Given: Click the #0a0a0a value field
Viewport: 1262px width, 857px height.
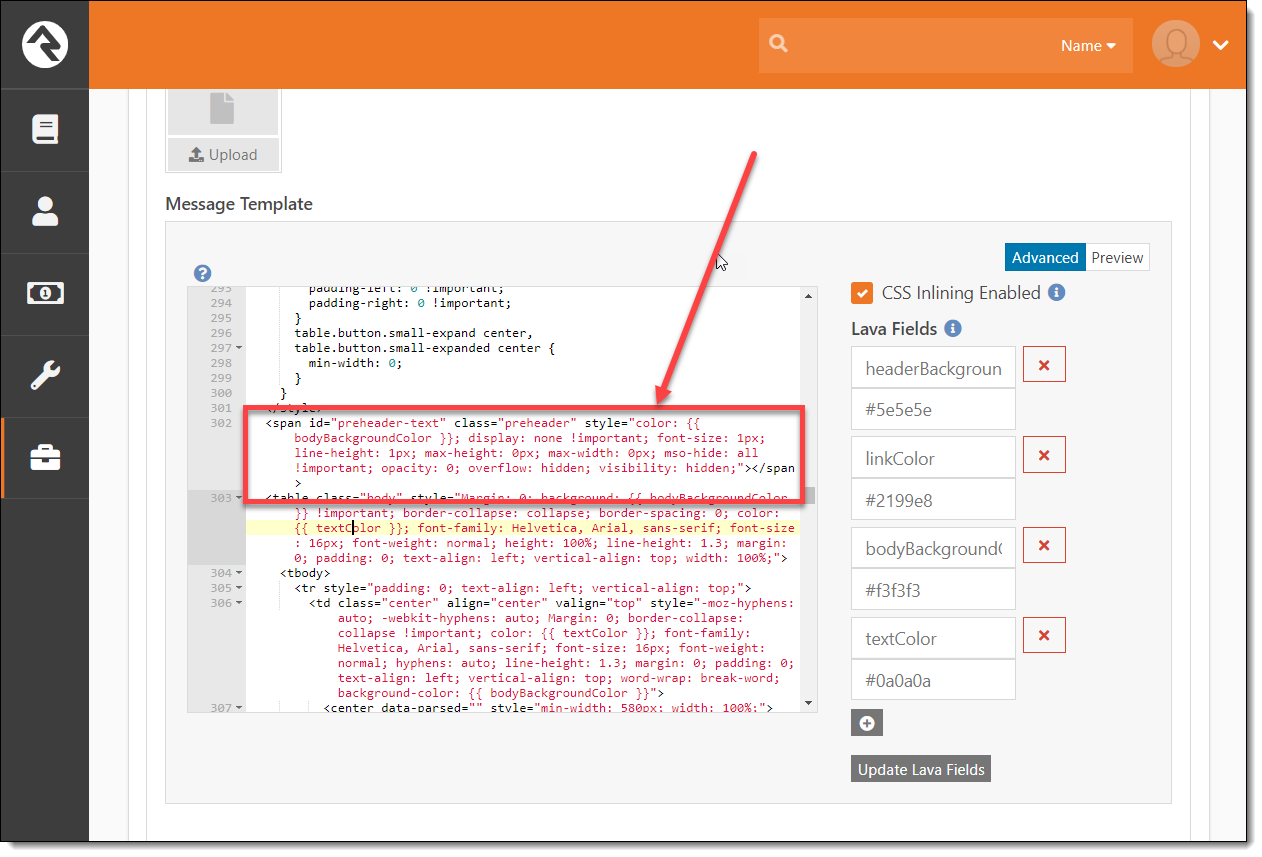Looking at the screenshot, I should pos(933,679).
